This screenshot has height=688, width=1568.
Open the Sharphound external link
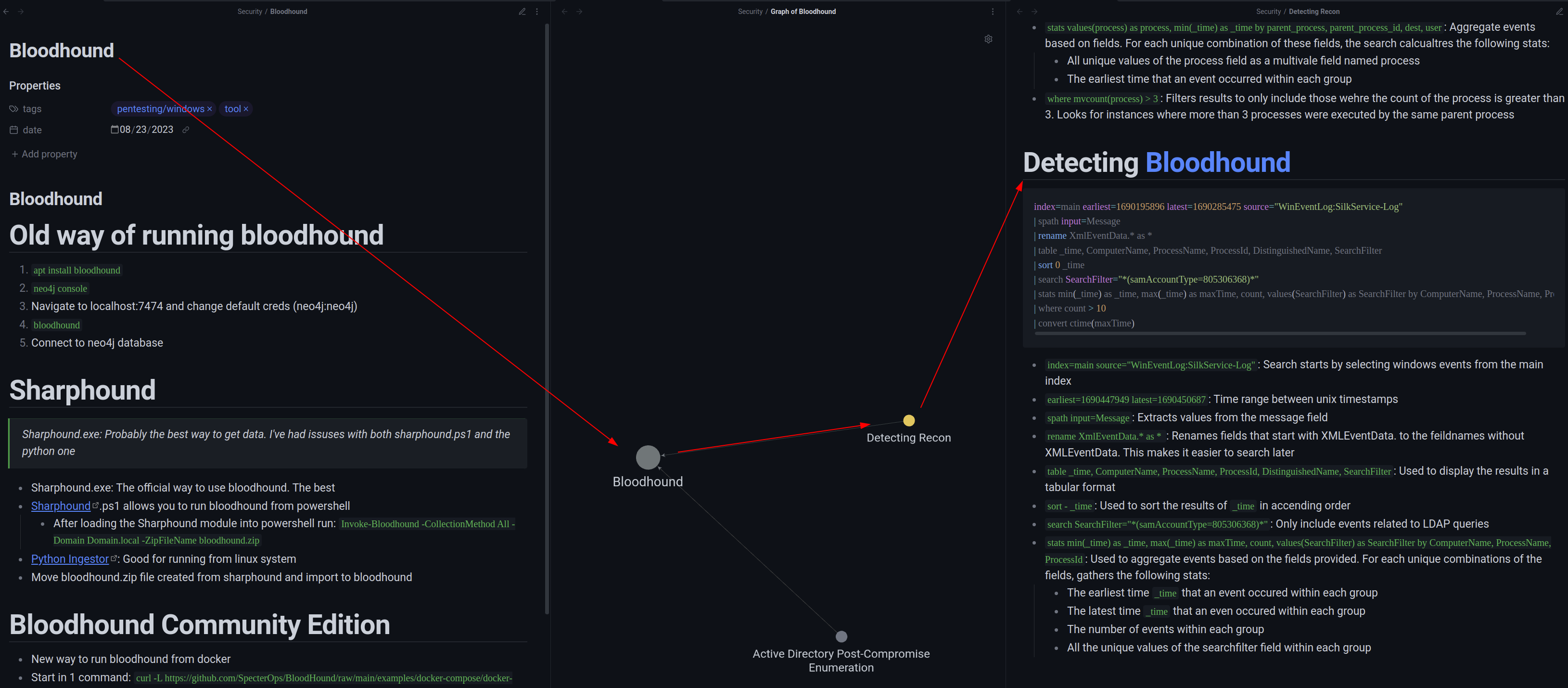click(61, 506)
